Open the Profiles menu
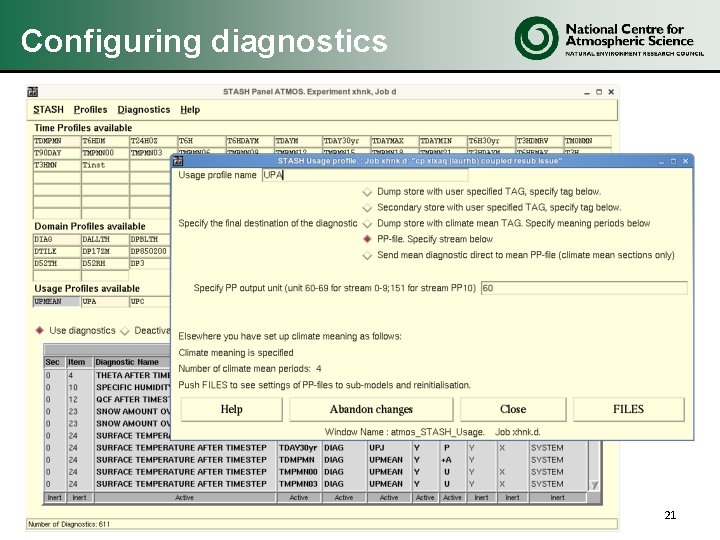Screen dimensions: 720x540 (90, 110)
